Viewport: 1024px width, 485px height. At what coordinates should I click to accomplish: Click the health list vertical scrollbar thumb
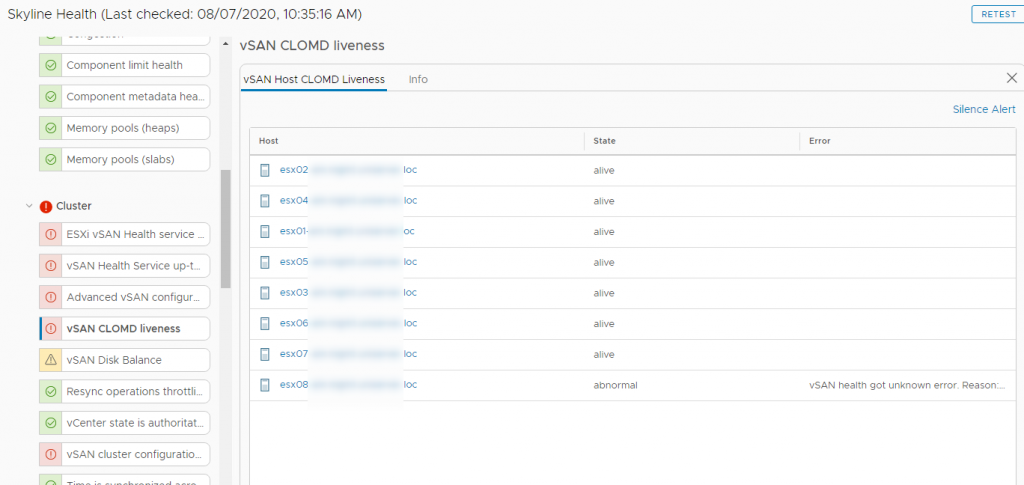coord(225,228)
